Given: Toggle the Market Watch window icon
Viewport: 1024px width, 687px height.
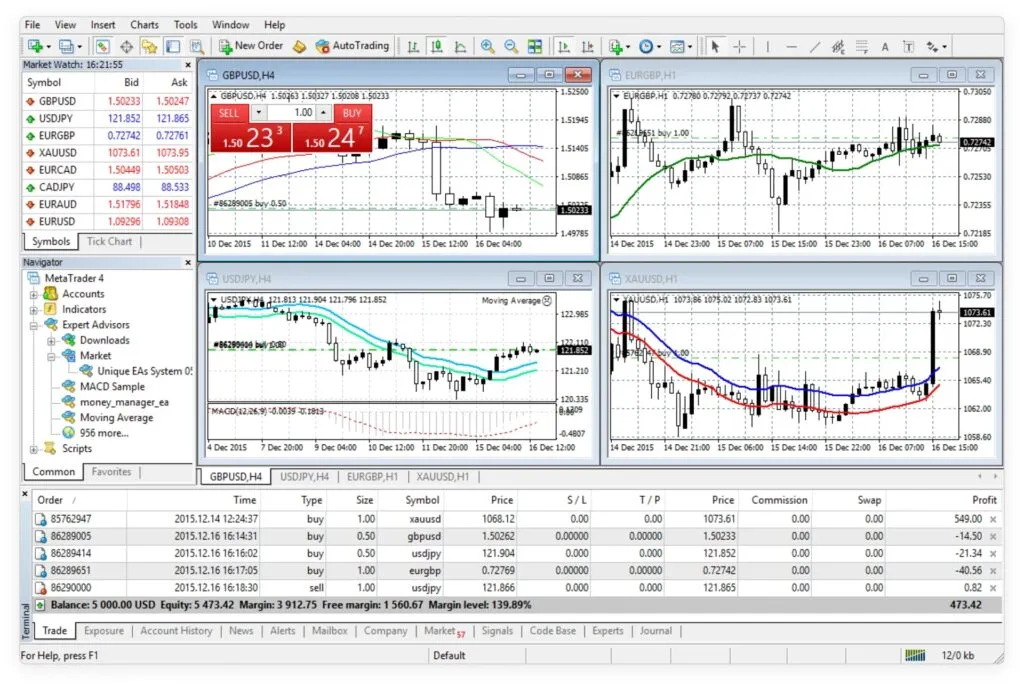Looking at the screenshot, I should [103, 46].
